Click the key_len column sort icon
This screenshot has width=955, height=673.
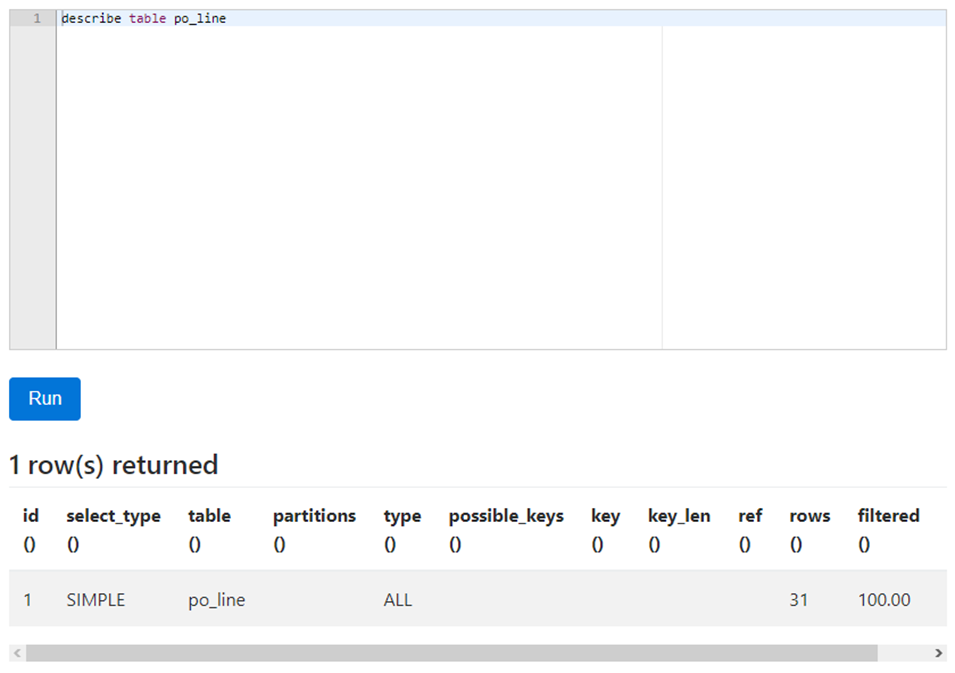pos(655,545)
